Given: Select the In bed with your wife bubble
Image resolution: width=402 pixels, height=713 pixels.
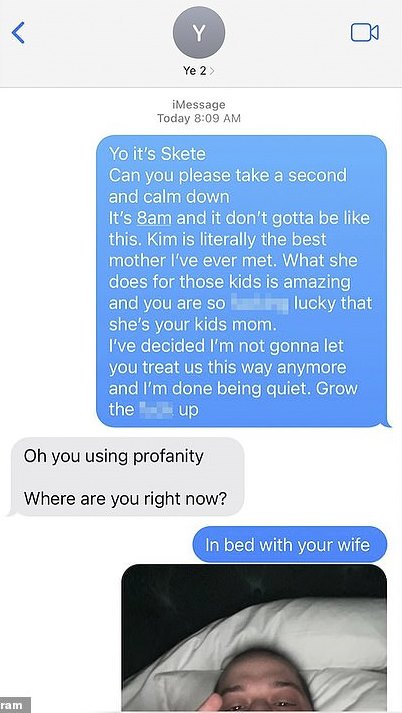Looking at the screenshot, I should [290, 545].
